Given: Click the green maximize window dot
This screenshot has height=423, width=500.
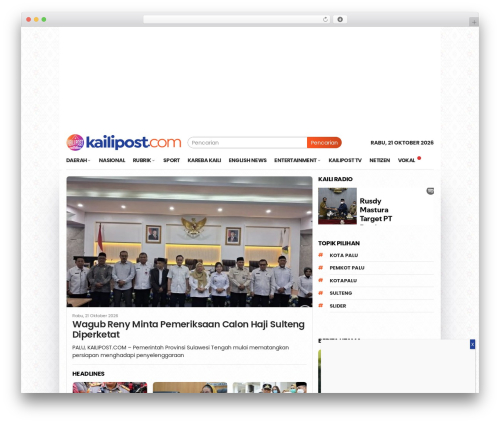Looking at the screenshot, I should pyautogui.click(x=44, y=20).
